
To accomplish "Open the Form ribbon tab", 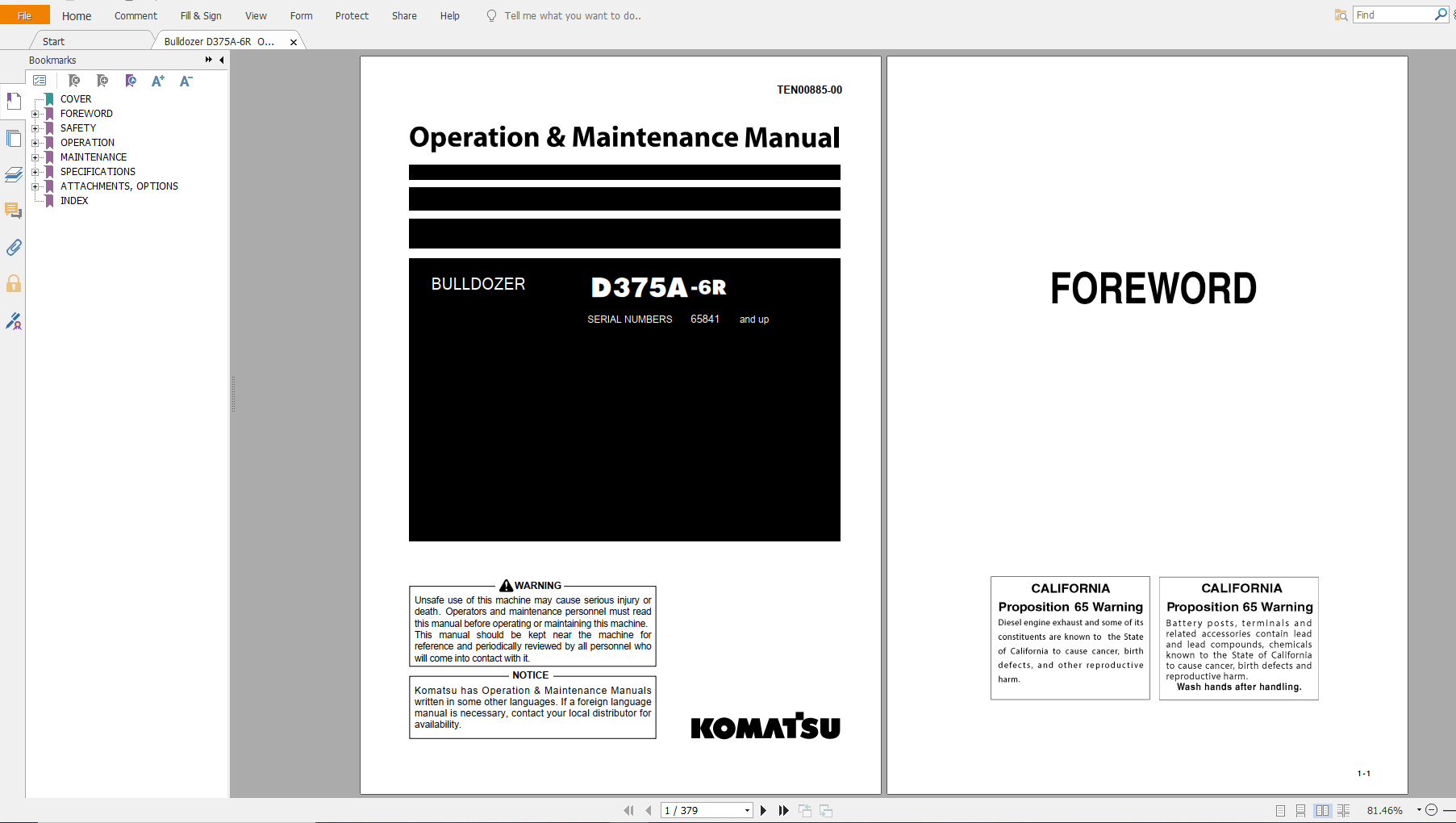I will pyautogui.click(x=301, y=15).
